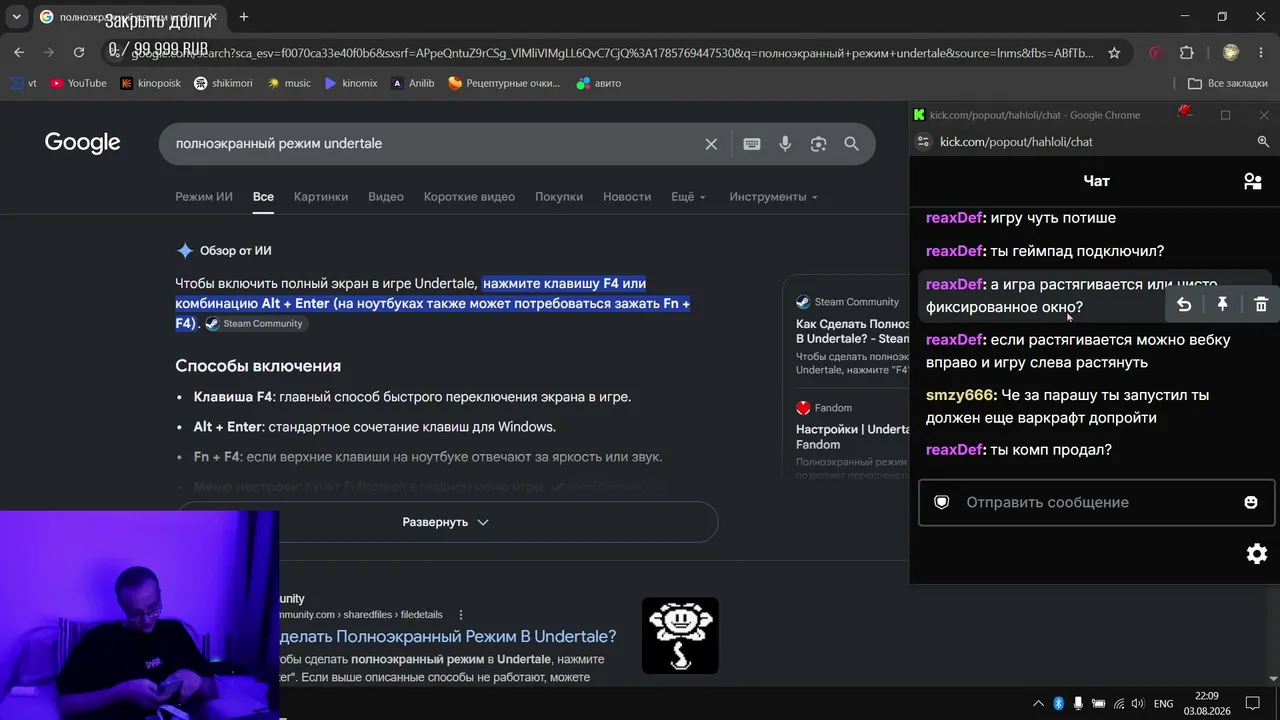Open the volume control in the taskbar

coord(1139,703)
